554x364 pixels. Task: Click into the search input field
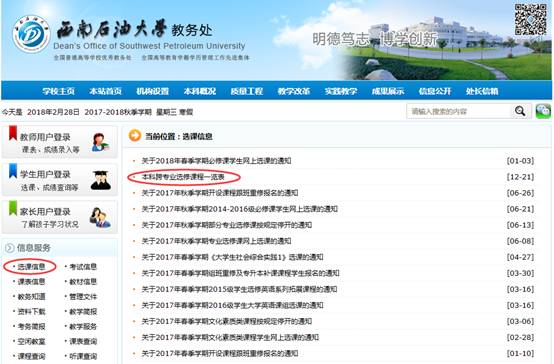pyautogui.click(x=459, y=111)
